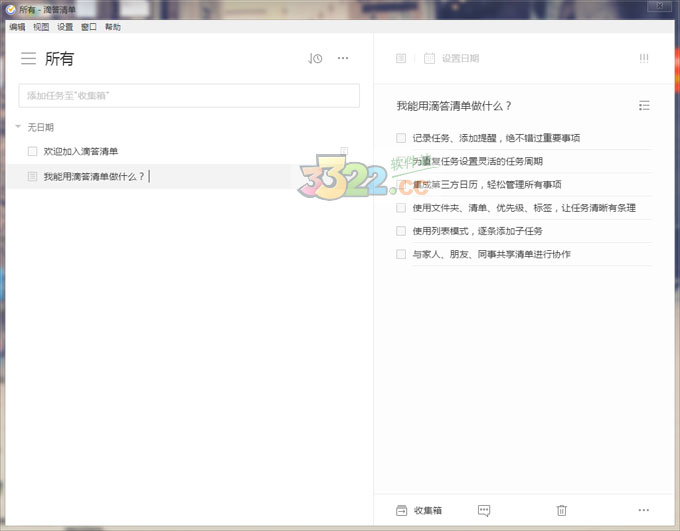Click the 收集箱 move-to-list icon
This screenshot has height=531, width=680.
[402, 511]
